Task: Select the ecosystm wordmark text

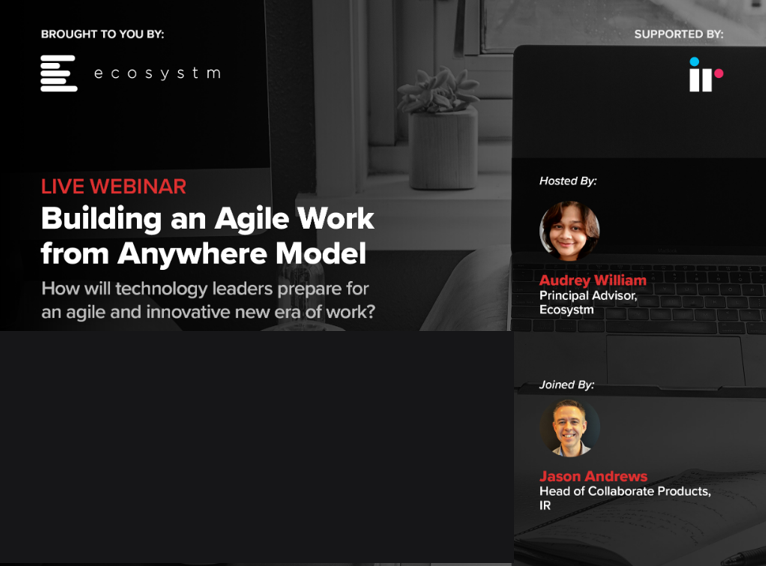Action: (x=157, y=73)
